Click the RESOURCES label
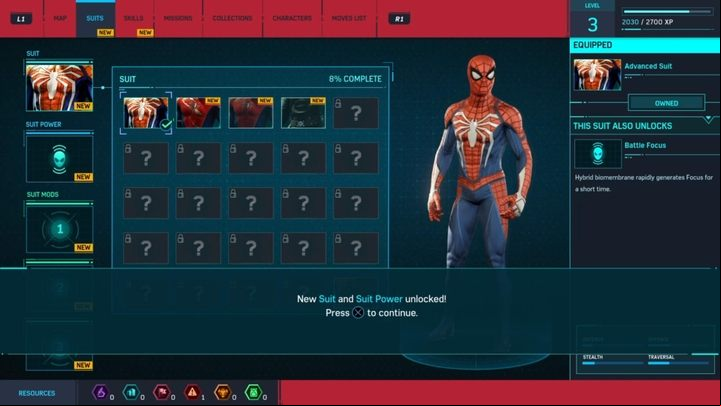Screen dimensions: 721x406 point(37,393)
